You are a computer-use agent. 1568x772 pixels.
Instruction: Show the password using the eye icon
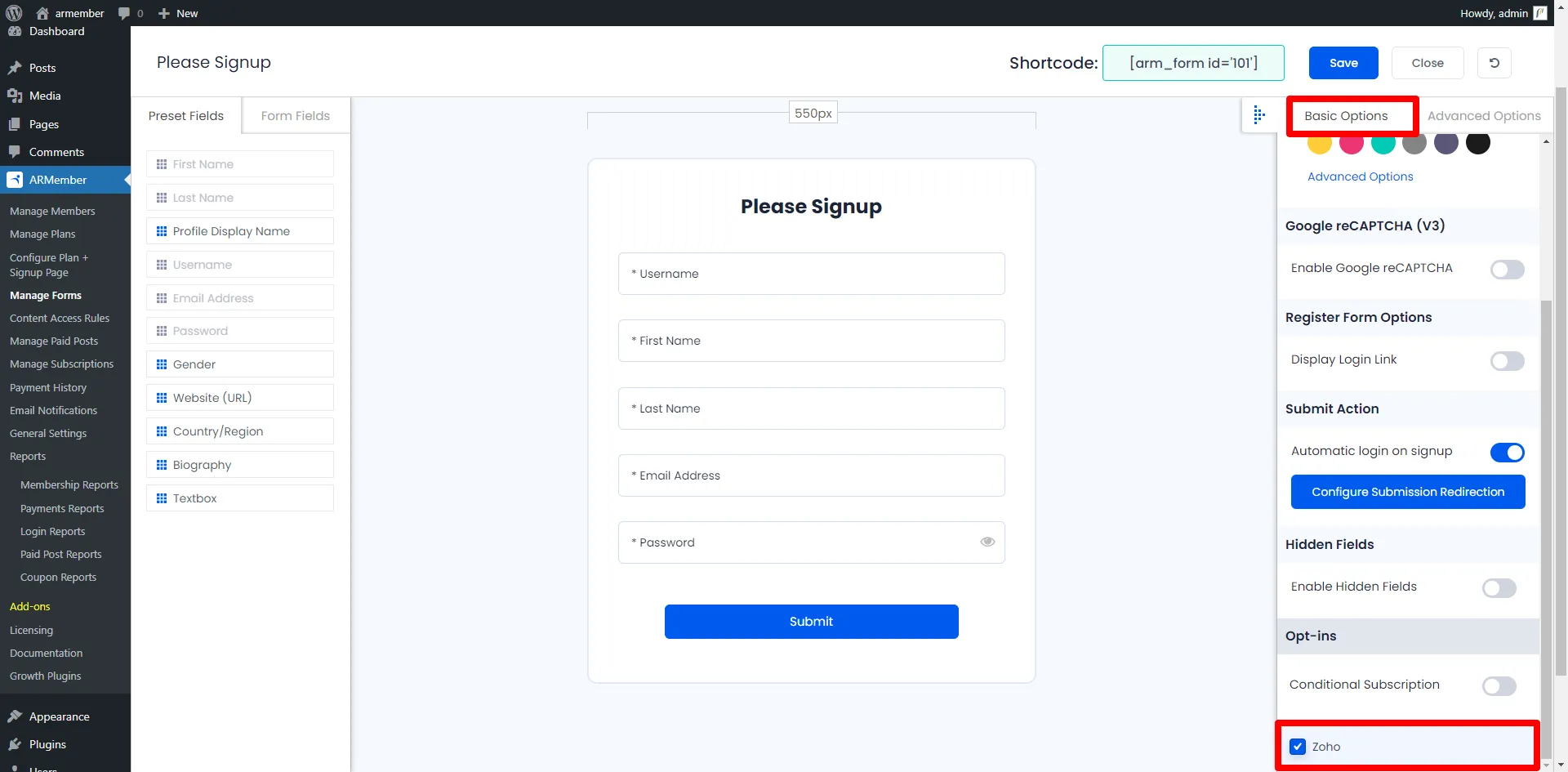coord(987,542)
